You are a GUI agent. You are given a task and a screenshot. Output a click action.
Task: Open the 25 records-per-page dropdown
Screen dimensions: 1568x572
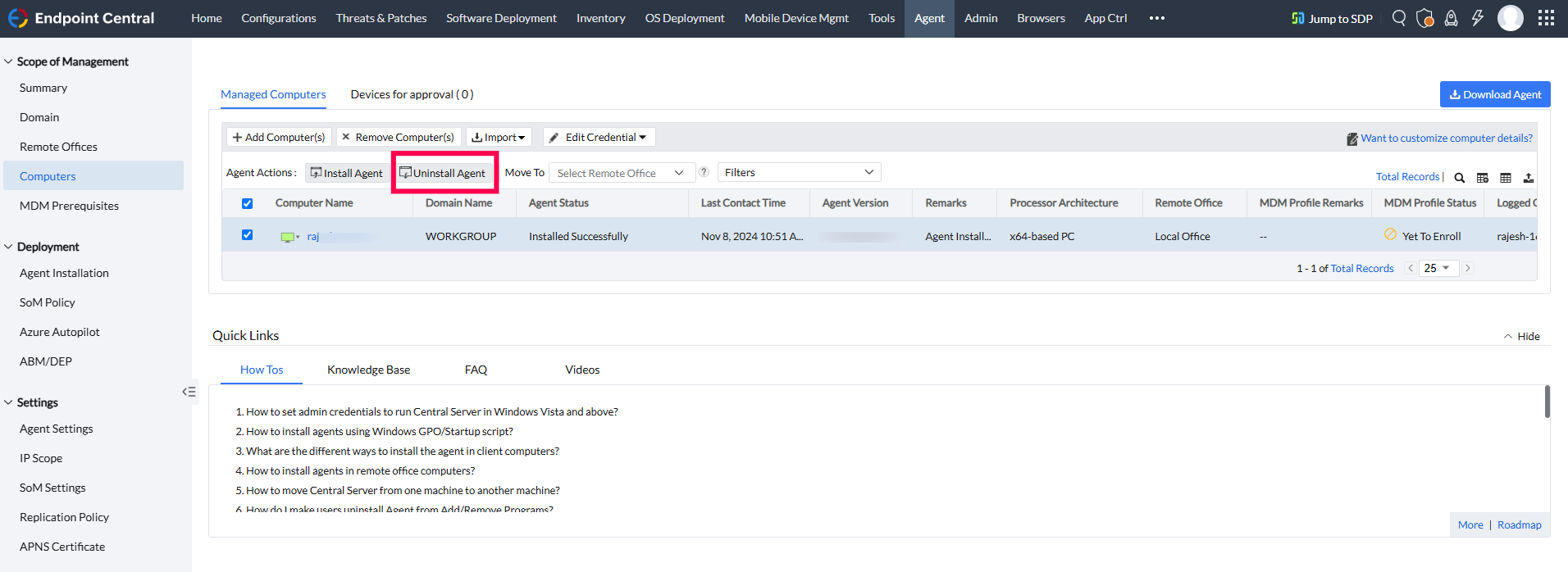tap(1438, 268)
